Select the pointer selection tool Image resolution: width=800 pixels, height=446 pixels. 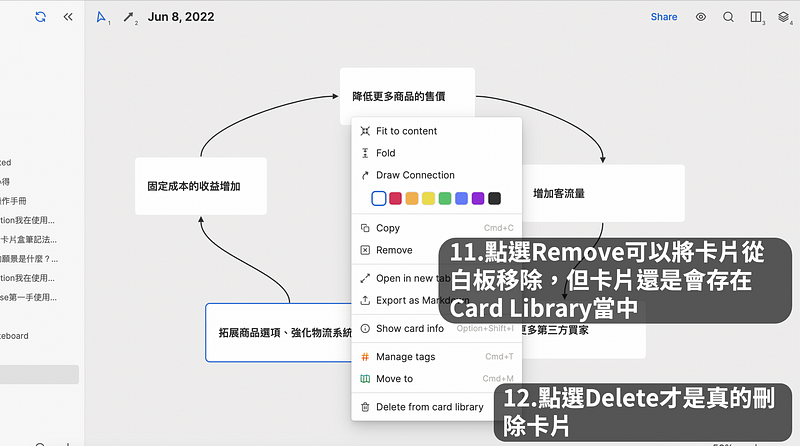(x=102, y=17)
